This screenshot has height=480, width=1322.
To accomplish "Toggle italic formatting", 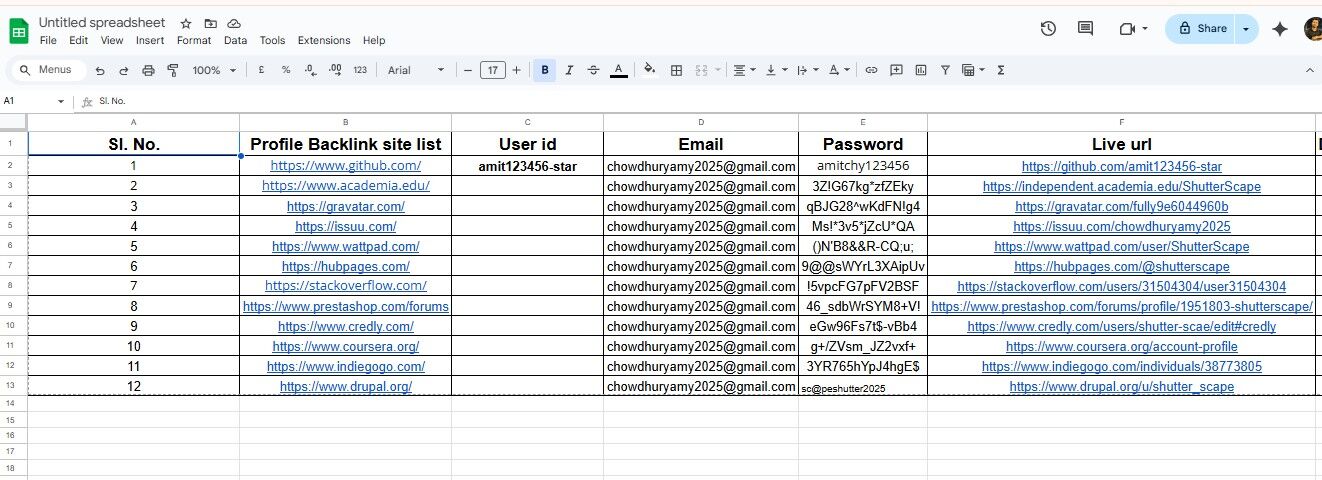I will click(x=569, y=70).
